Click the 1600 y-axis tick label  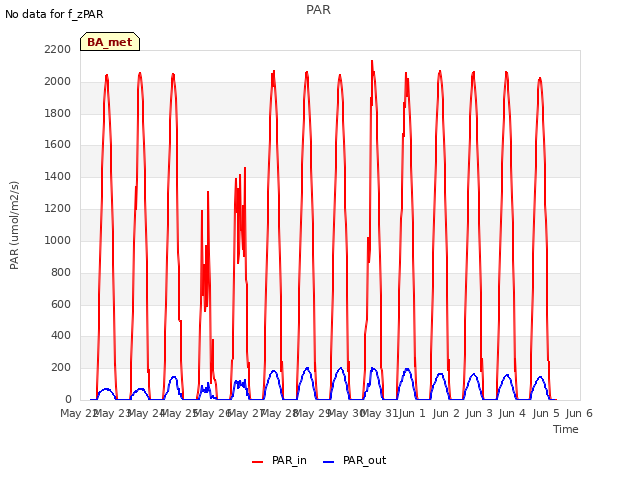pos(58,144)
